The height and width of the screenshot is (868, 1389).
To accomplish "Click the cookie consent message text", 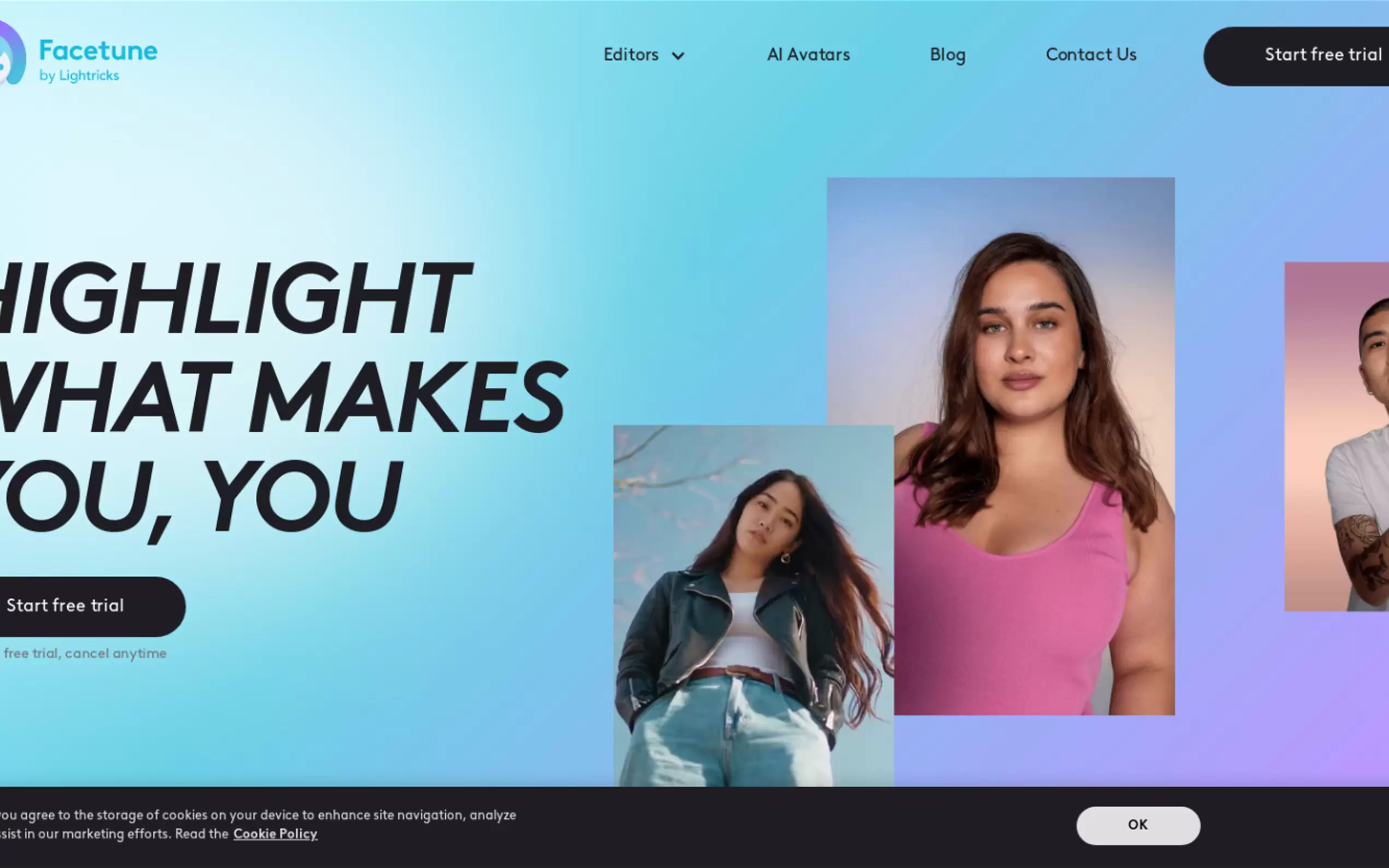I will [x=259, y=824].
